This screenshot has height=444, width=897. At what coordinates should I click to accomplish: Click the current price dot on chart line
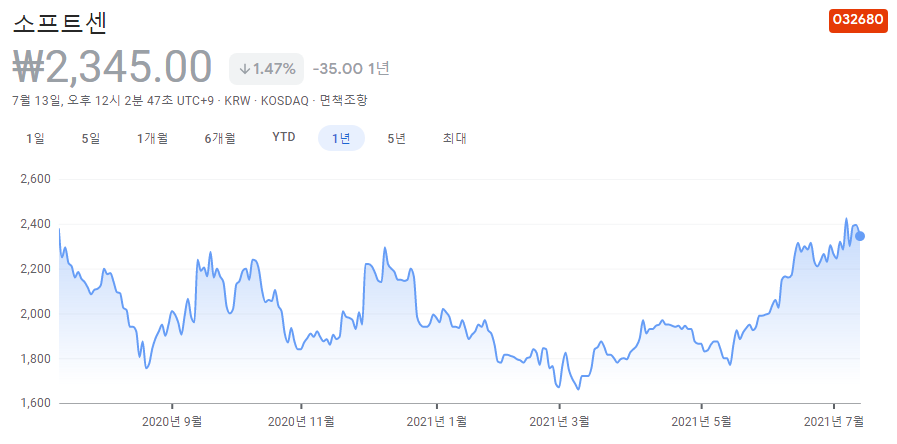click(x=860, y=236)
